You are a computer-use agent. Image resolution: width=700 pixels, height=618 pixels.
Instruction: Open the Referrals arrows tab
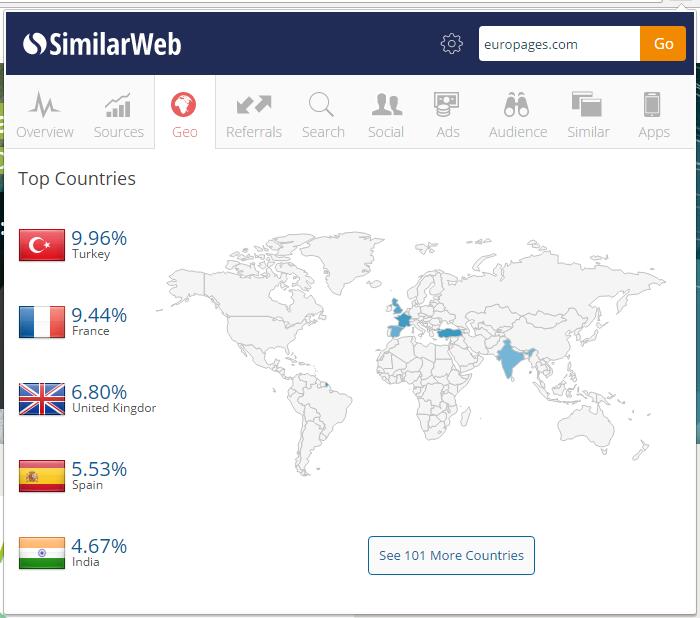(254, 115)
